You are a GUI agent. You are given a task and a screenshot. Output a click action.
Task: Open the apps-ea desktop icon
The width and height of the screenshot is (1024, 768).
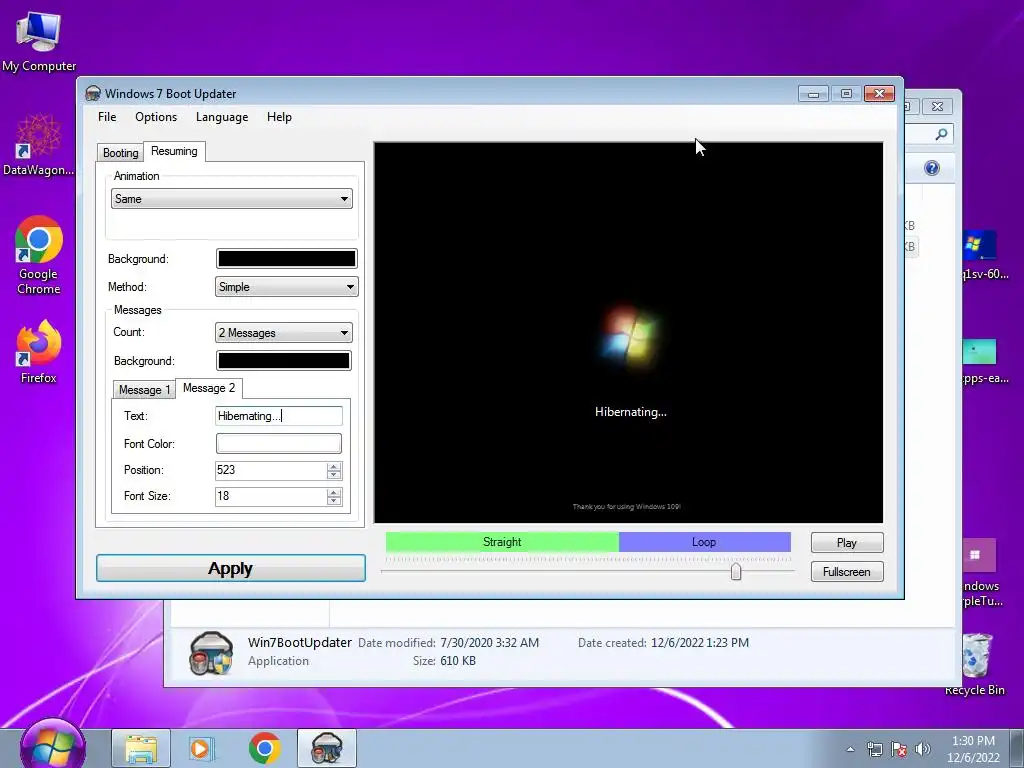(983, 360)
